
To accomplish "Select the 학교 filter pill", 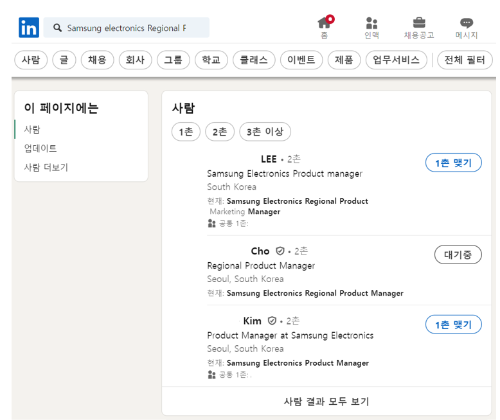I will (x=211, y=60).
